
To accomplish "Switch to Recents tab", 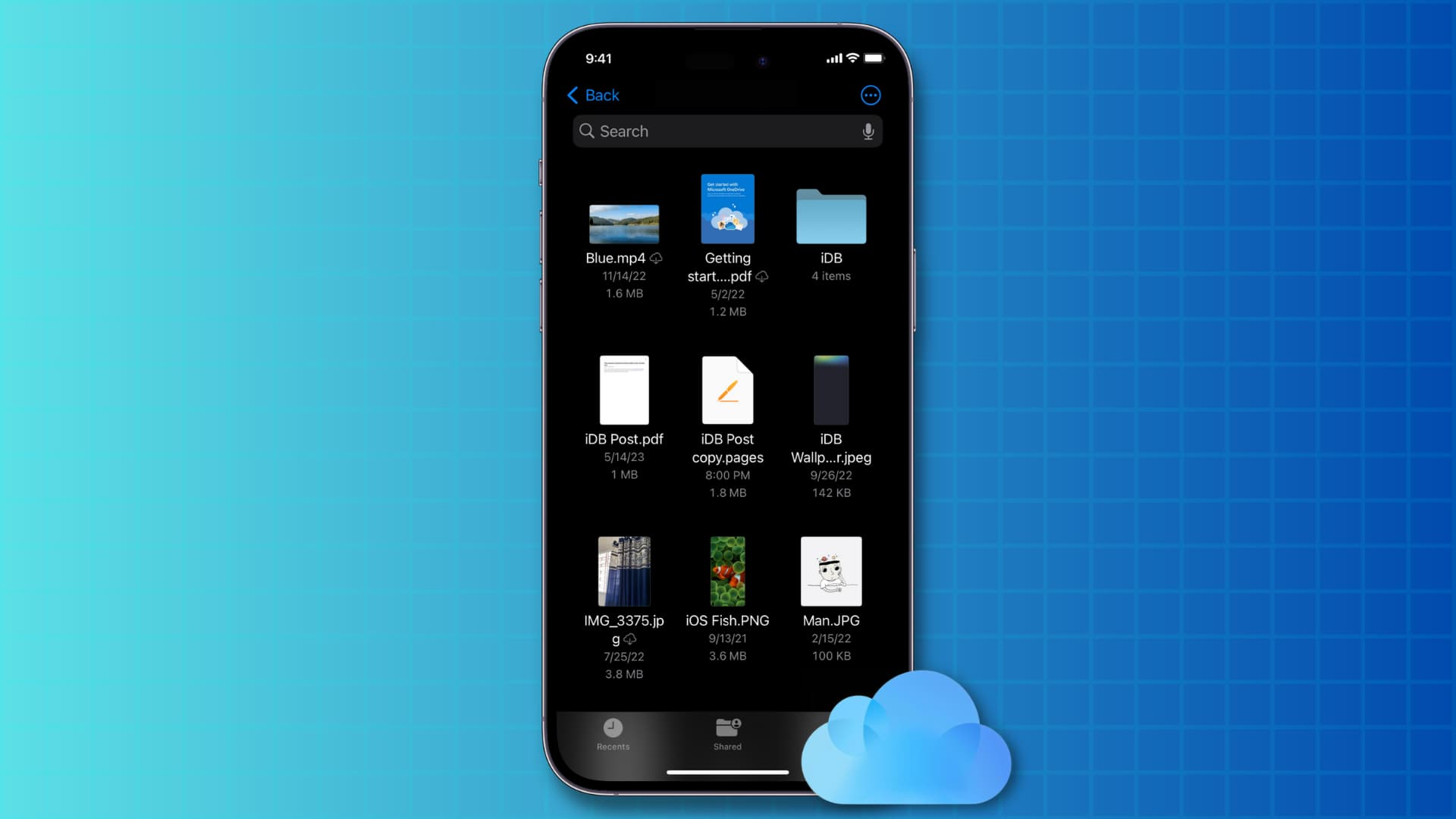I will 613,733.
